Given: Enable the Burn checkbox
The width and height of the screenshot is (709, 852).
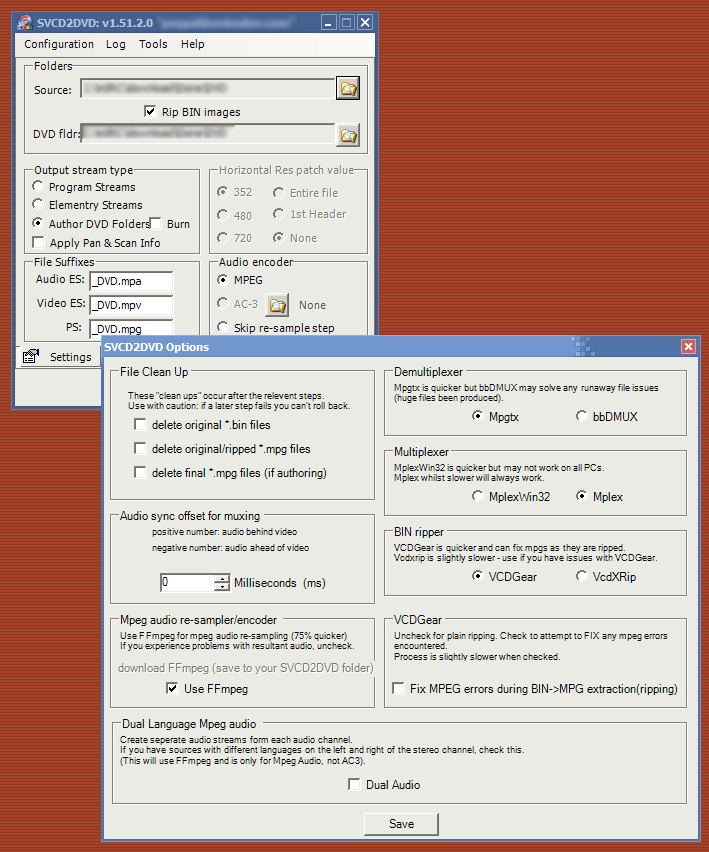Looking at the screenshot, I should tap(156, 223).
